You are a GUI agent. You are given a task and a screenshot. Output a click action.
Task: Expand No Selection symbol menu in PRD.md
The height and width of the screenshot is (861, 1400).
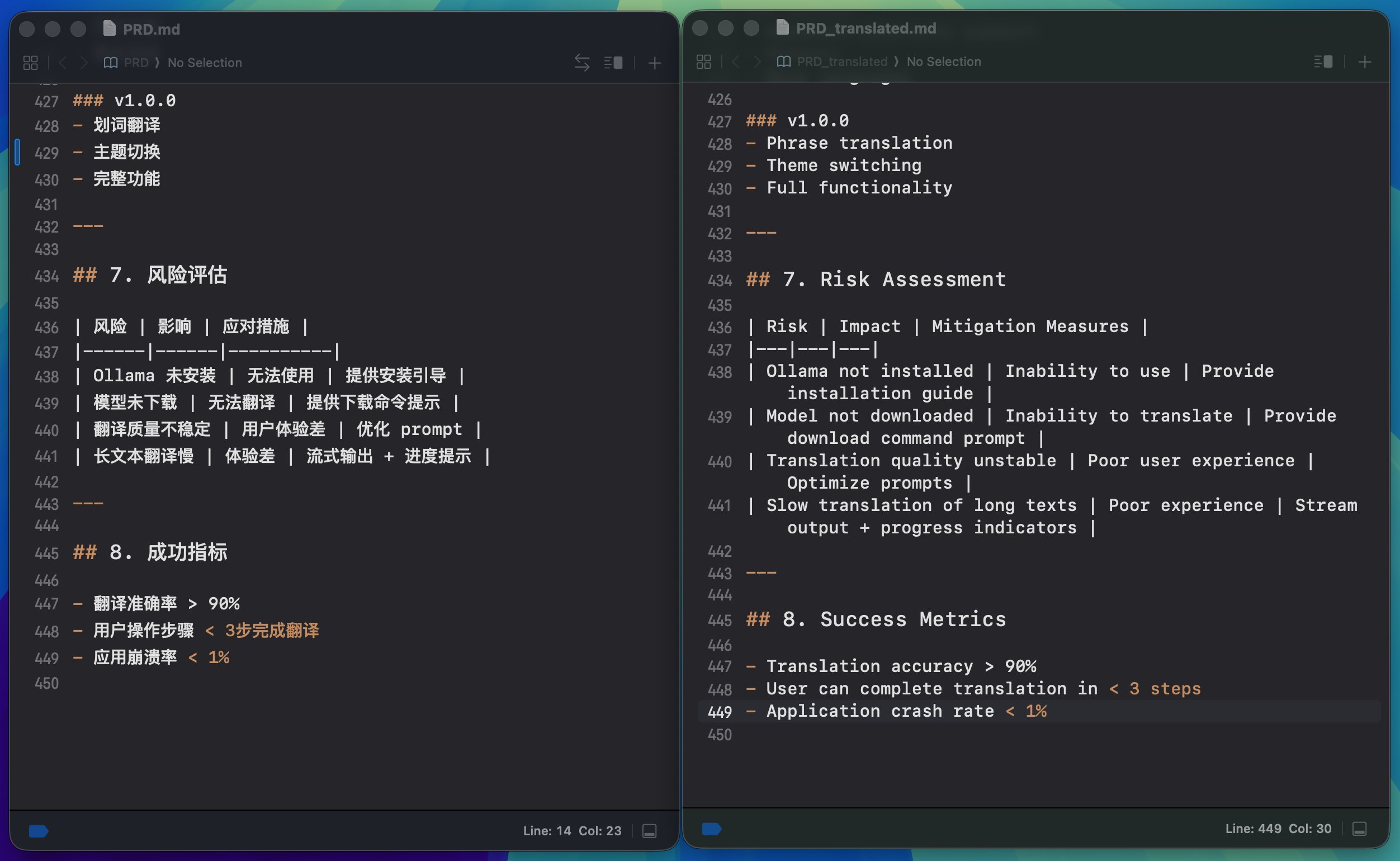pyautogui.click(x=205, y=63)
